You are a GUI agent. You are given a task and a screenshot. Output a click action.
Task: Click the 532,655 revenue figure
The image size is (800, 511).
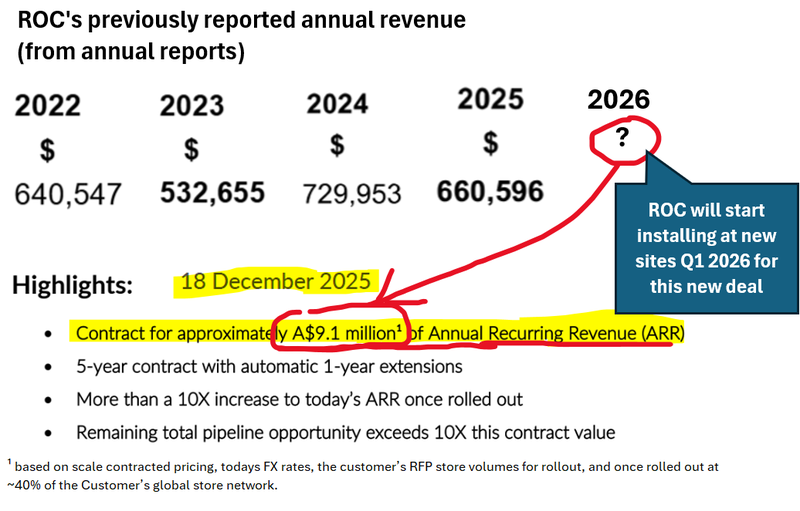pyautogui.click(x=213, y=192)
